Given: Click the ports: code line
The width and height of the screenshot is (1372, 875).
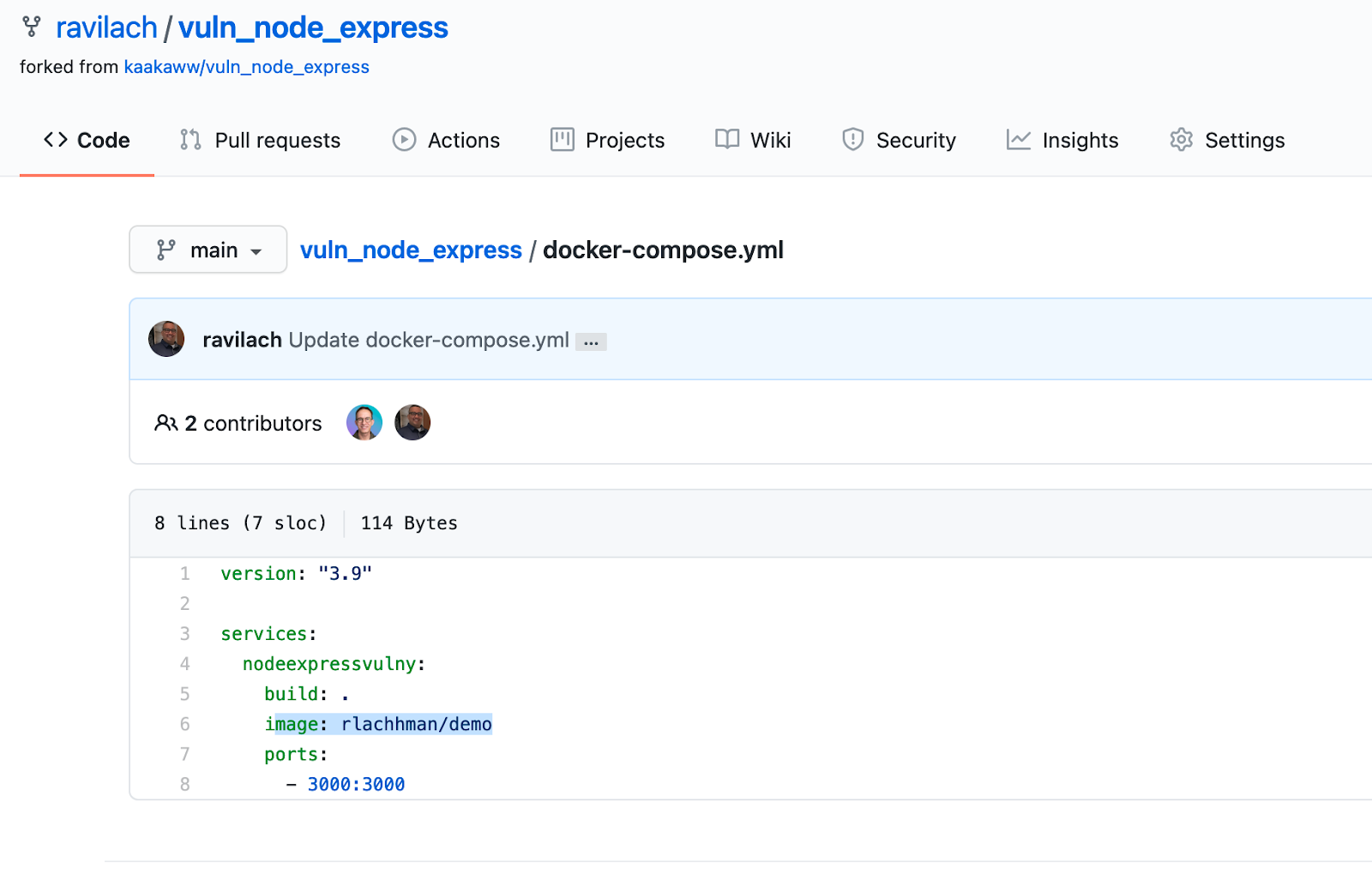Looking at the screenshot, I should 296,754.
